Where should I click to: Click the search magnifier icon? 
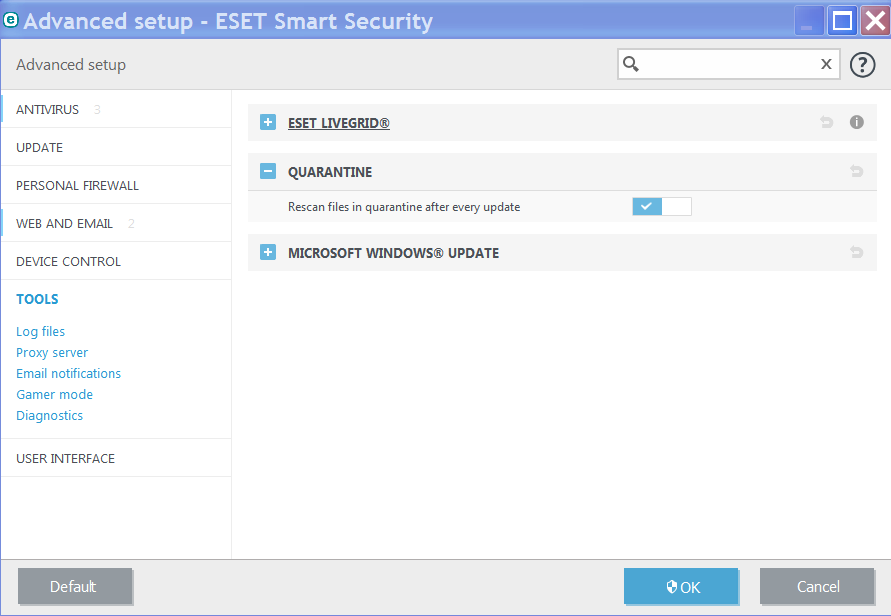click(631, 64)
